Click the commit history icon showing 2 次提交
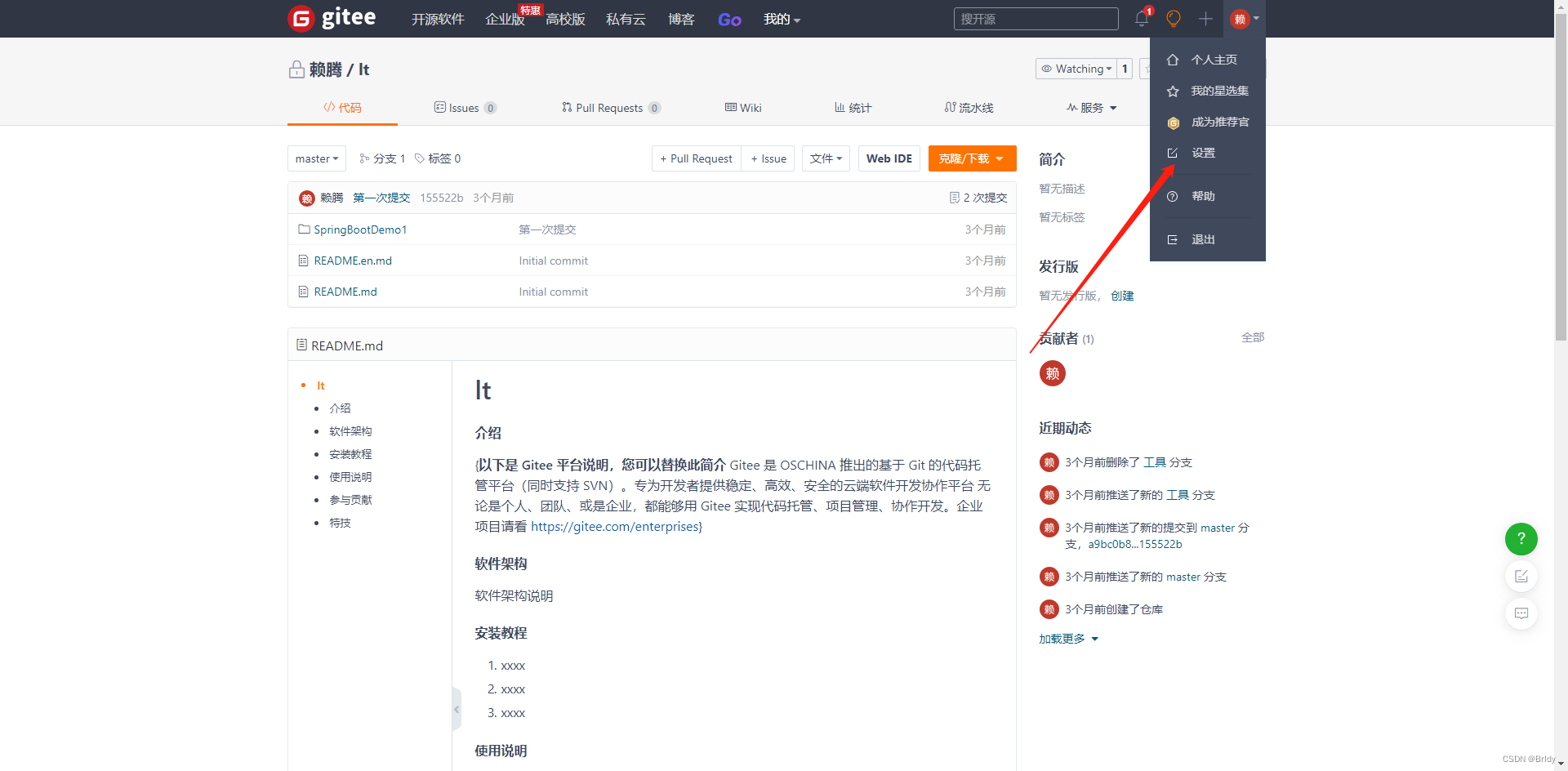 pos(955,197)
